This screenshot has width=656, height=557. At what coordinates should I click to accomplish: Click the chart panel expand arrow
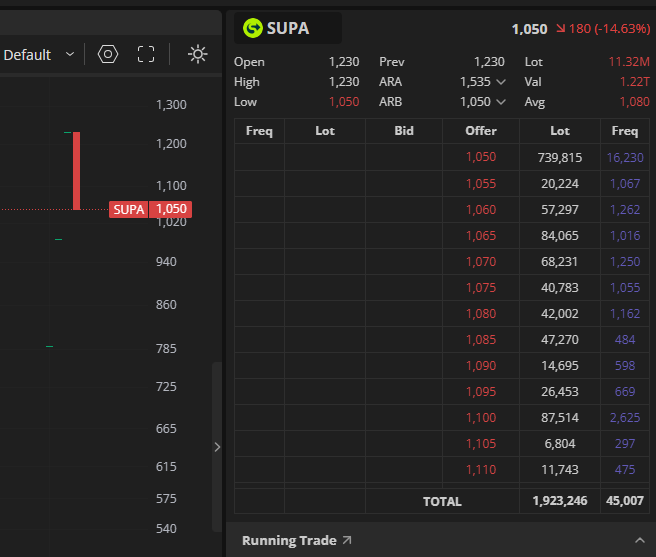(x=217, y=447)
